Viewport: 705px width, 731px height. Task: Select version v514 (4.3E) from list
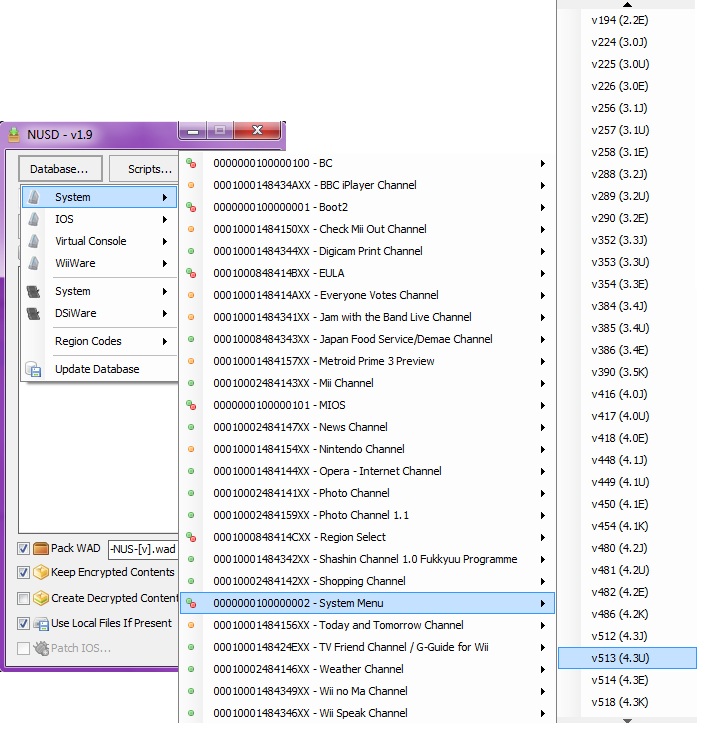tap(620, 680)
